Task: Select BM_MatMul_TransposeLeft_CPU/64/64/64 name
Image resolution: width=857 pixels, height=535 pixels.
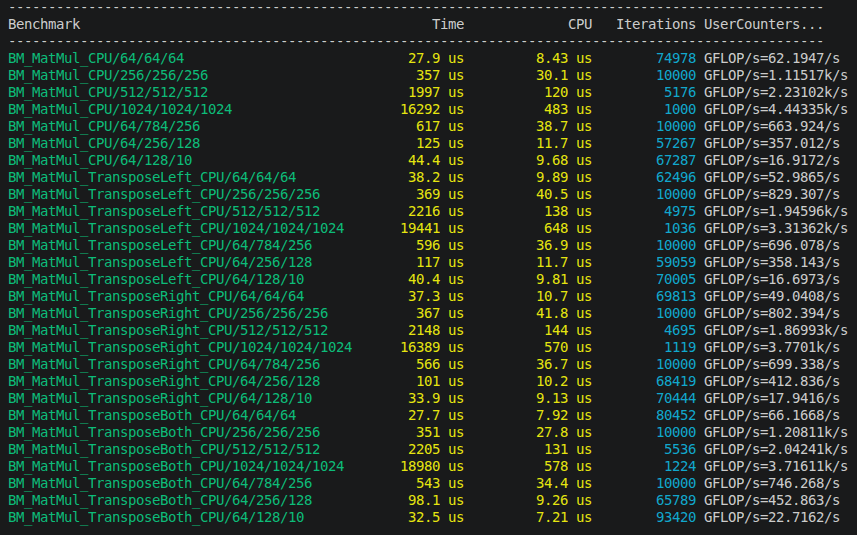Action: tap(152, 177)
